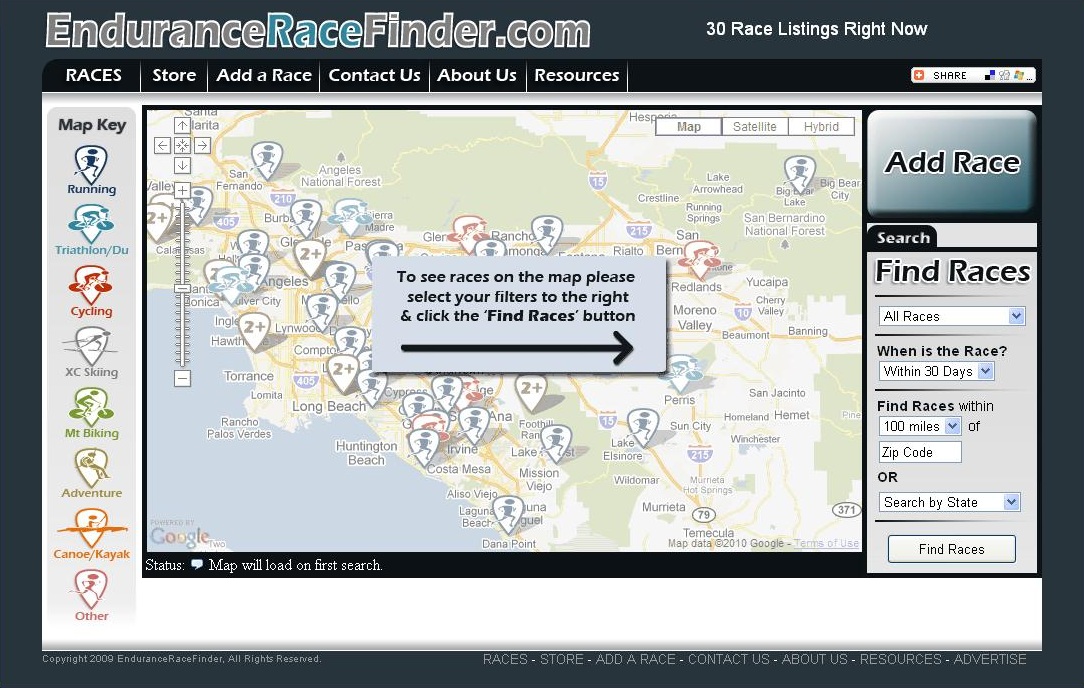Select the Map view type button
Viewport: 1084px width, 688px height.
689,127
